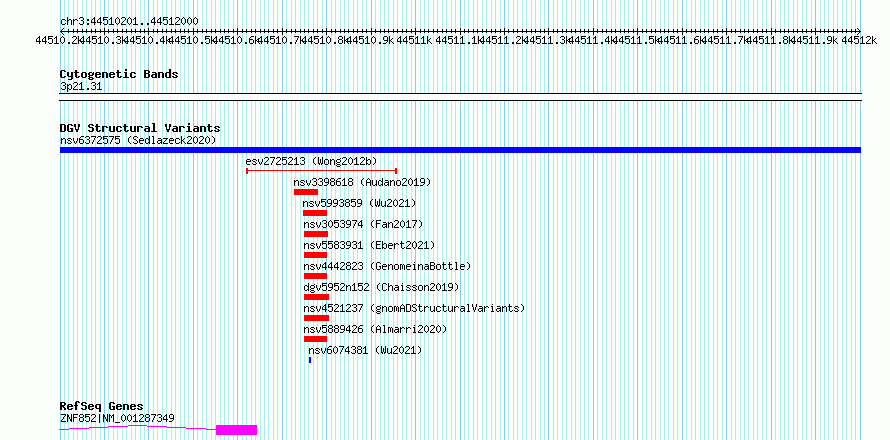The height and width of the screenshot is (440, 890).
Task: Click the 44512k ruler tick label
Action: [x=859, y=40]
